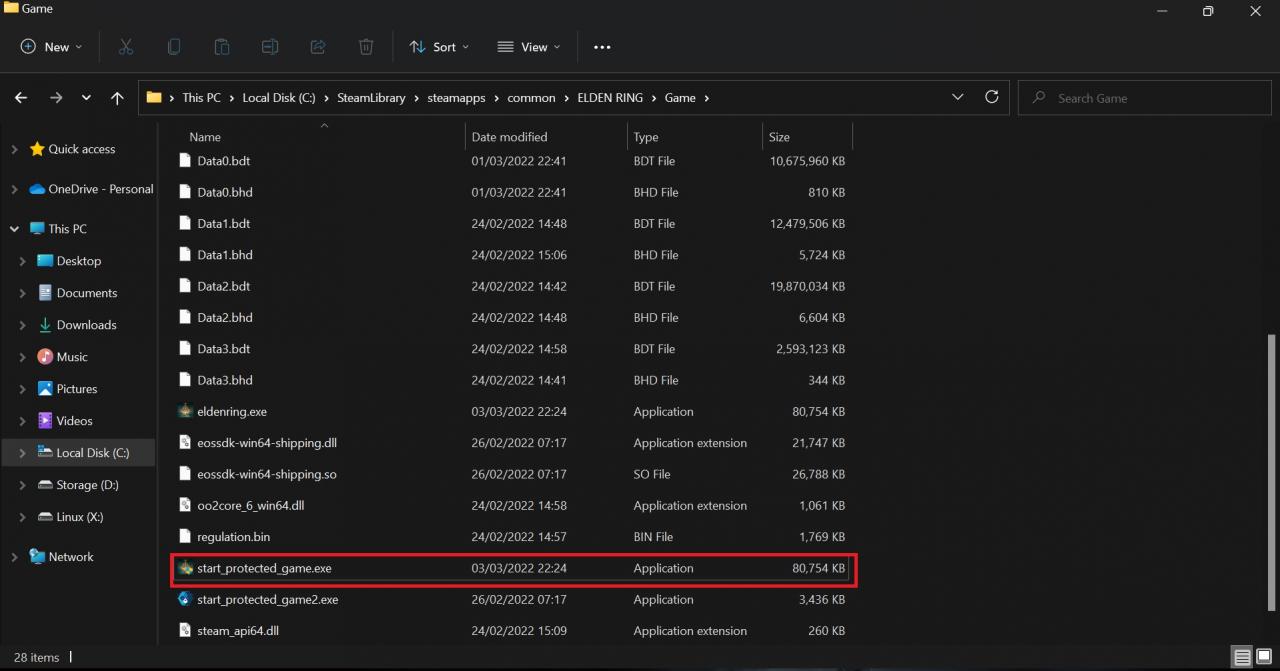Image resolution: width=1280 pixels, height=671 pixels.
Task: Expand the Local Disk (C:) tree node
Action: pos(22,453)
